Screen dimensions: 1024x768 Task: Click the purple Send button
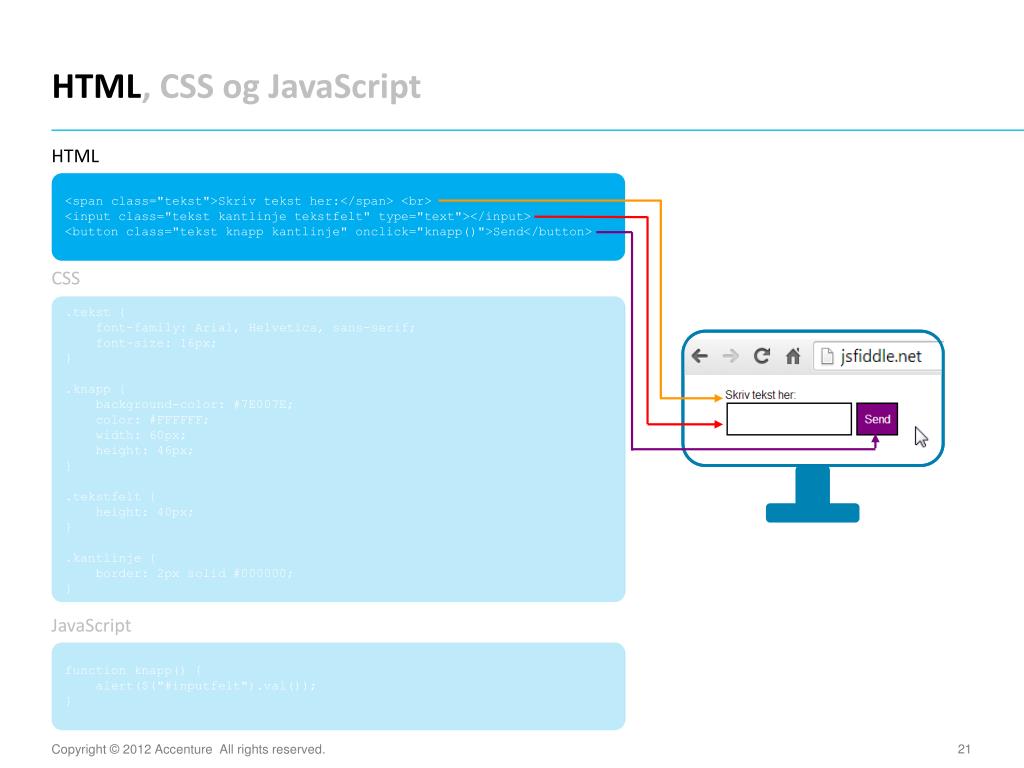pos(877,419)
